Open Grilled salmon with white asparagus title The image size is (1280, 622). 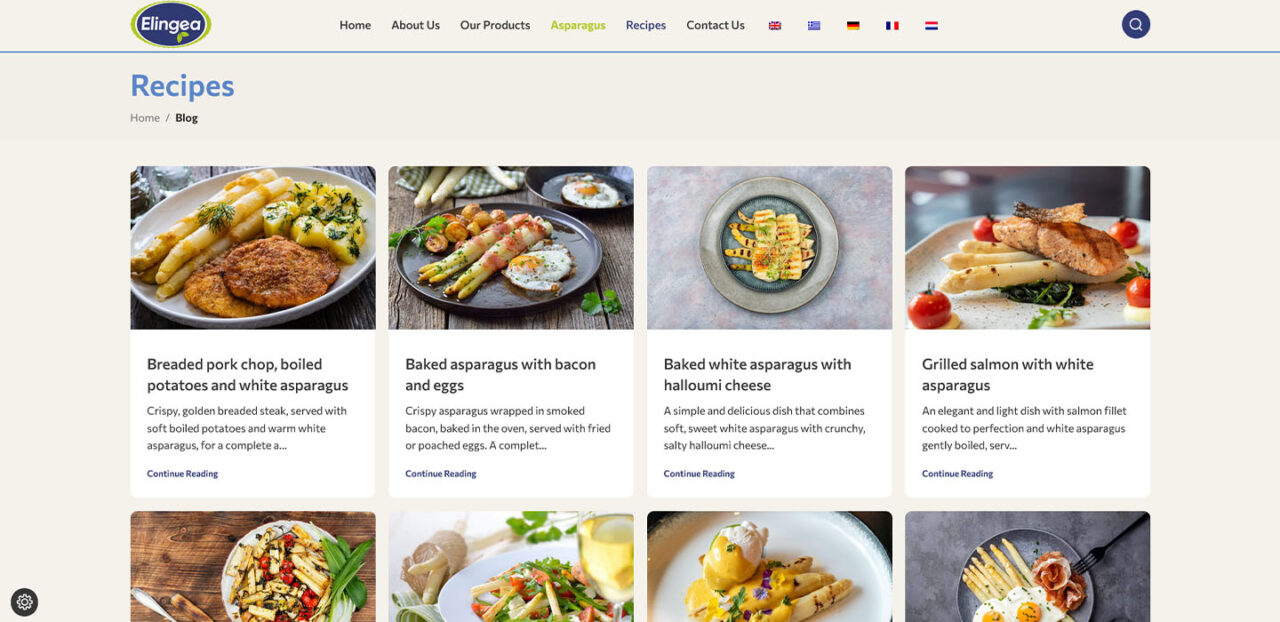coord(1007,374)
